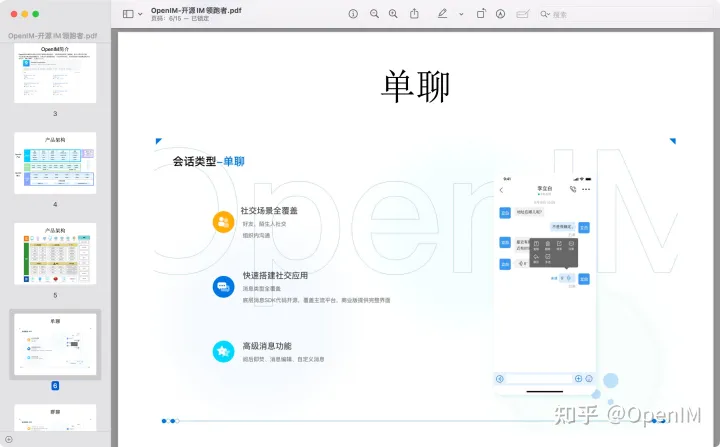Click the window title OpenIM-开源IM领跑者.pdf

coord(196,10)
